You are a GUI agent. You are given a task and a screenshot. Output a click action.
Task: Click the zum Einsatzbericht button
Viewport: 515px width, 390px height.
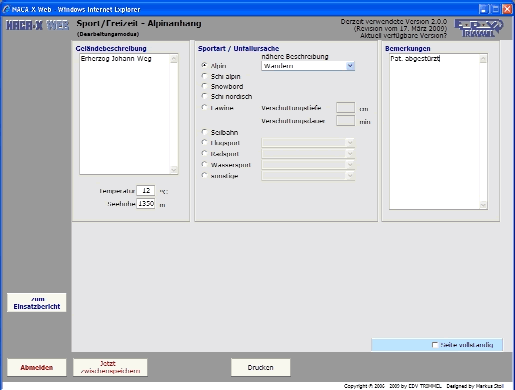point(37,303)
